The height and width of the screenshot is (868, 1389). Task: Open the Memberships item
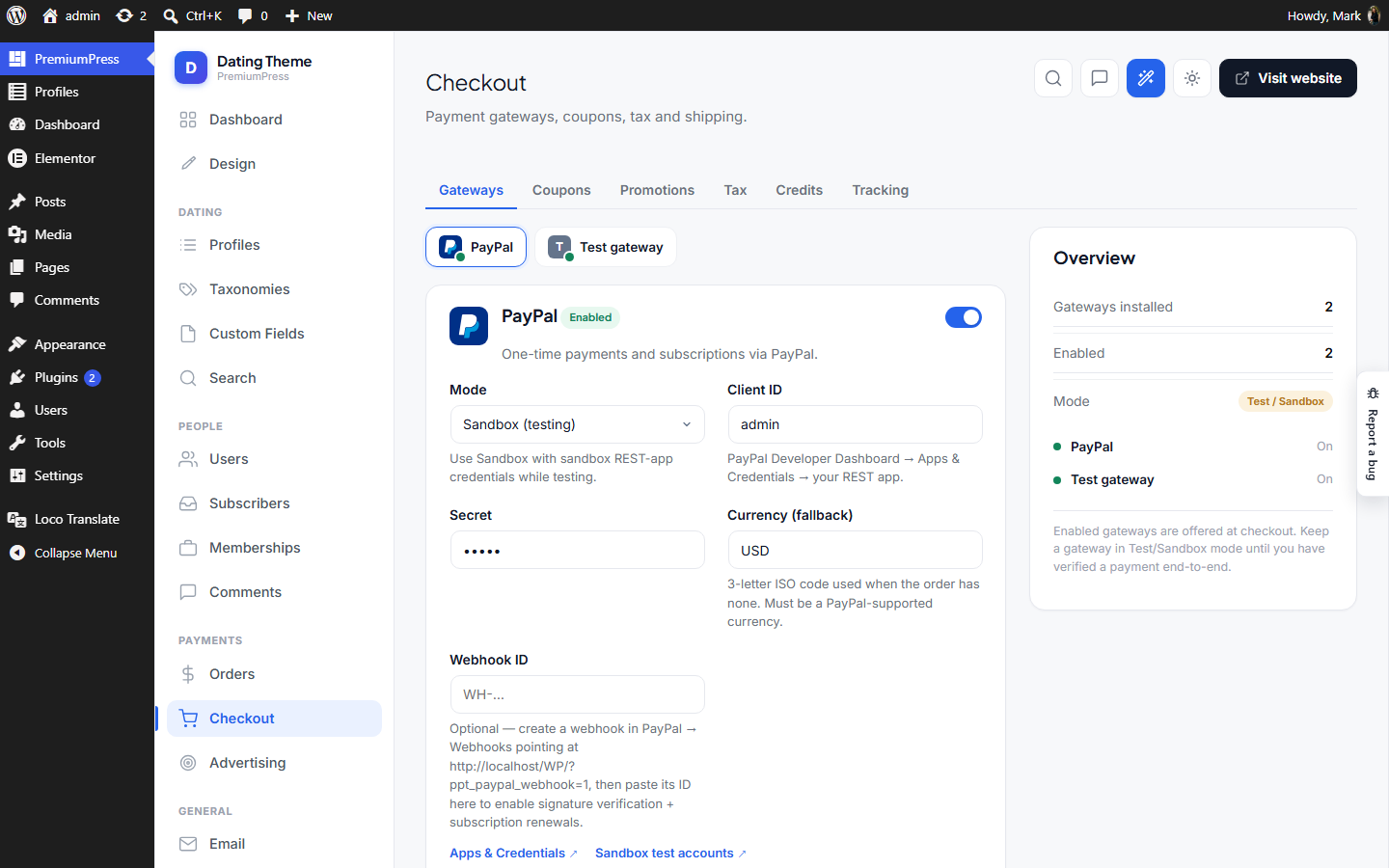click(274, 548)
